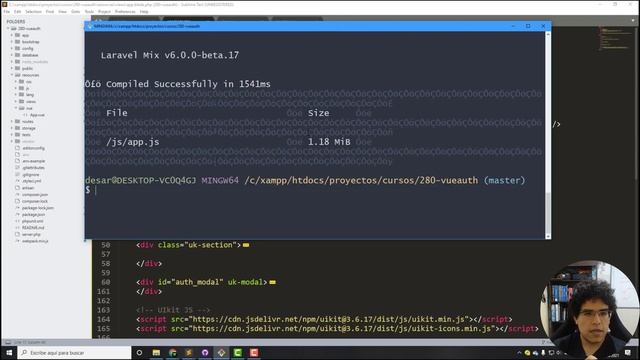Click the terminal prompt input line

[314, 190]
